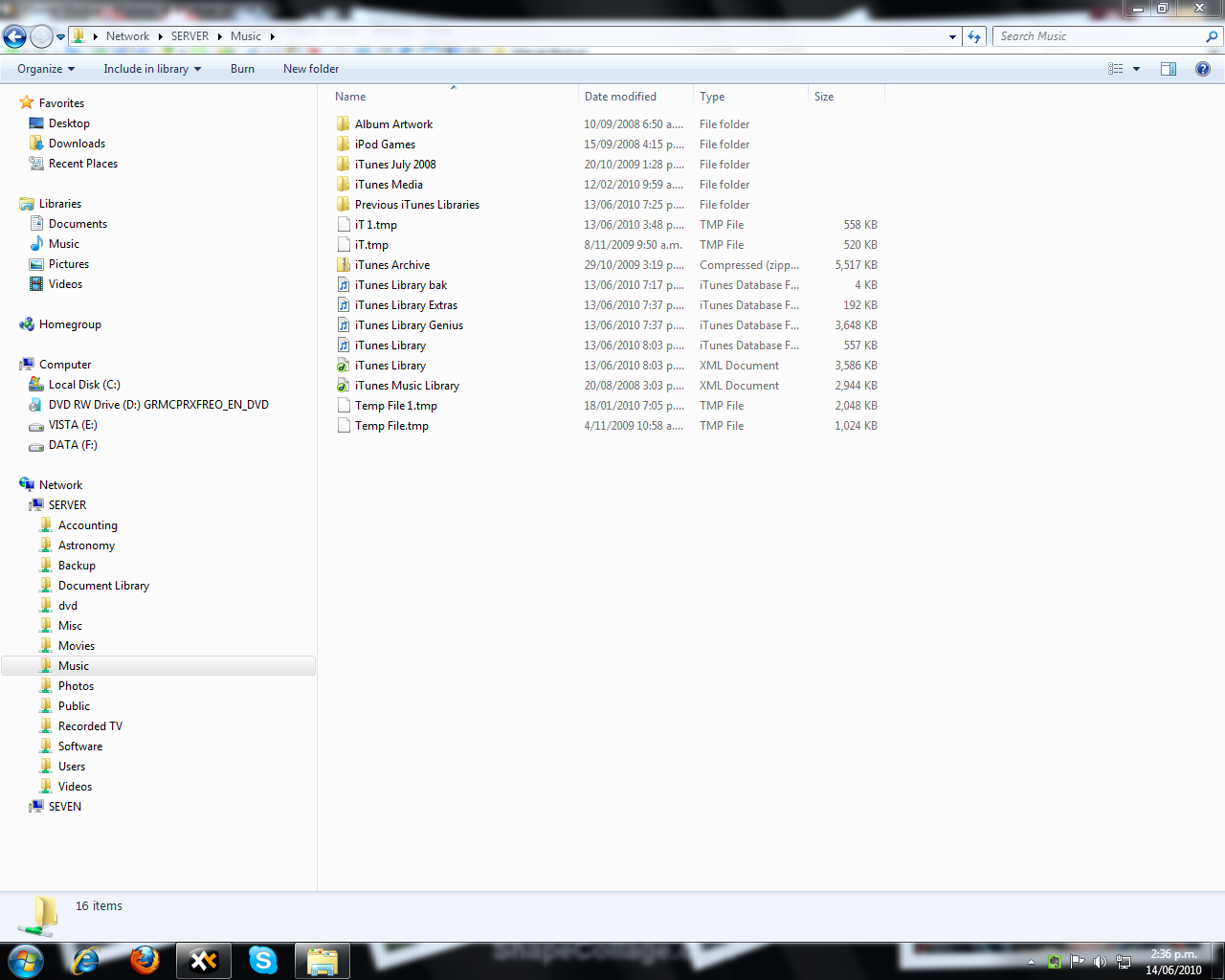Viewport: 1225px width, 980px height.
Task: Open the Accounting share on SERVER
Action: (x=88, y=525)
